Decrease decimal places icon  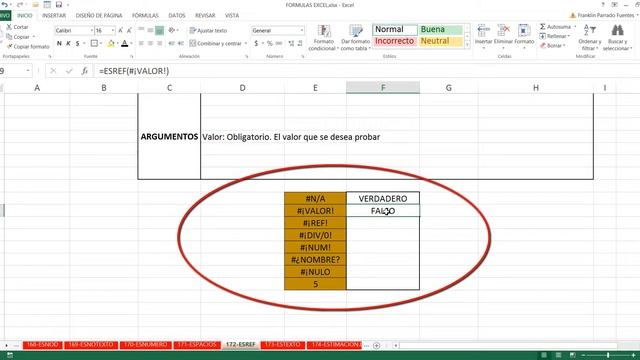click(x=300, y=43)
